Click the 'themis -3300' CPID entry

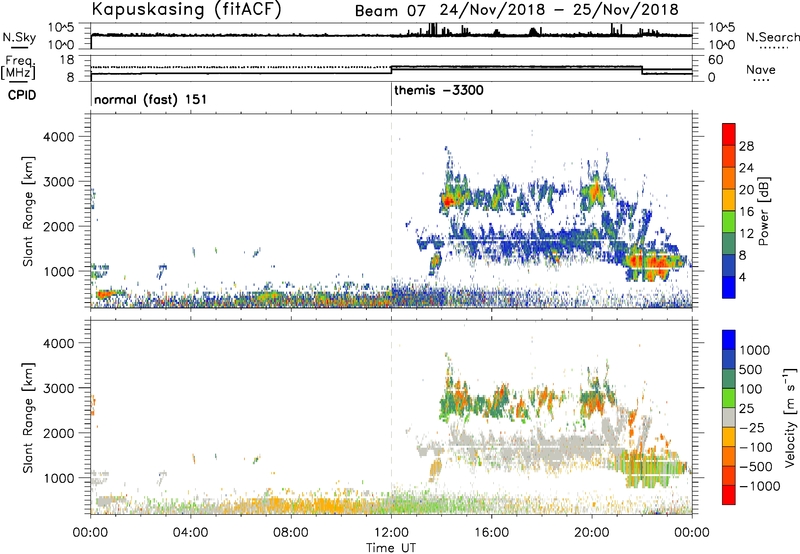point(439,91)
